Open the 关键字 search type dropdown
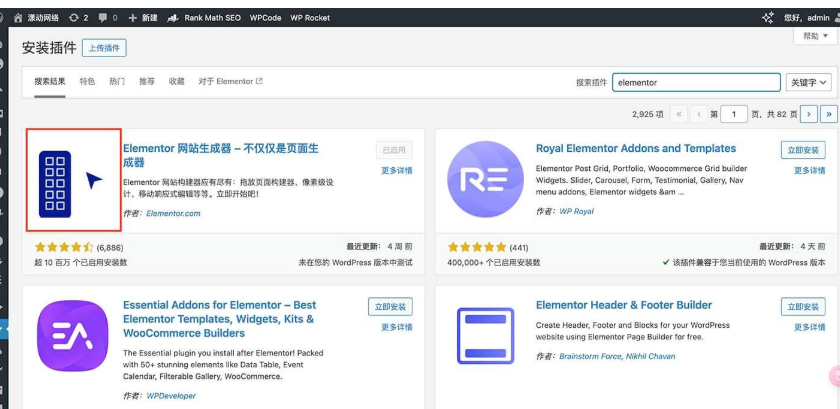This screenshot has width=840, height=409. (x=808, y=83)
